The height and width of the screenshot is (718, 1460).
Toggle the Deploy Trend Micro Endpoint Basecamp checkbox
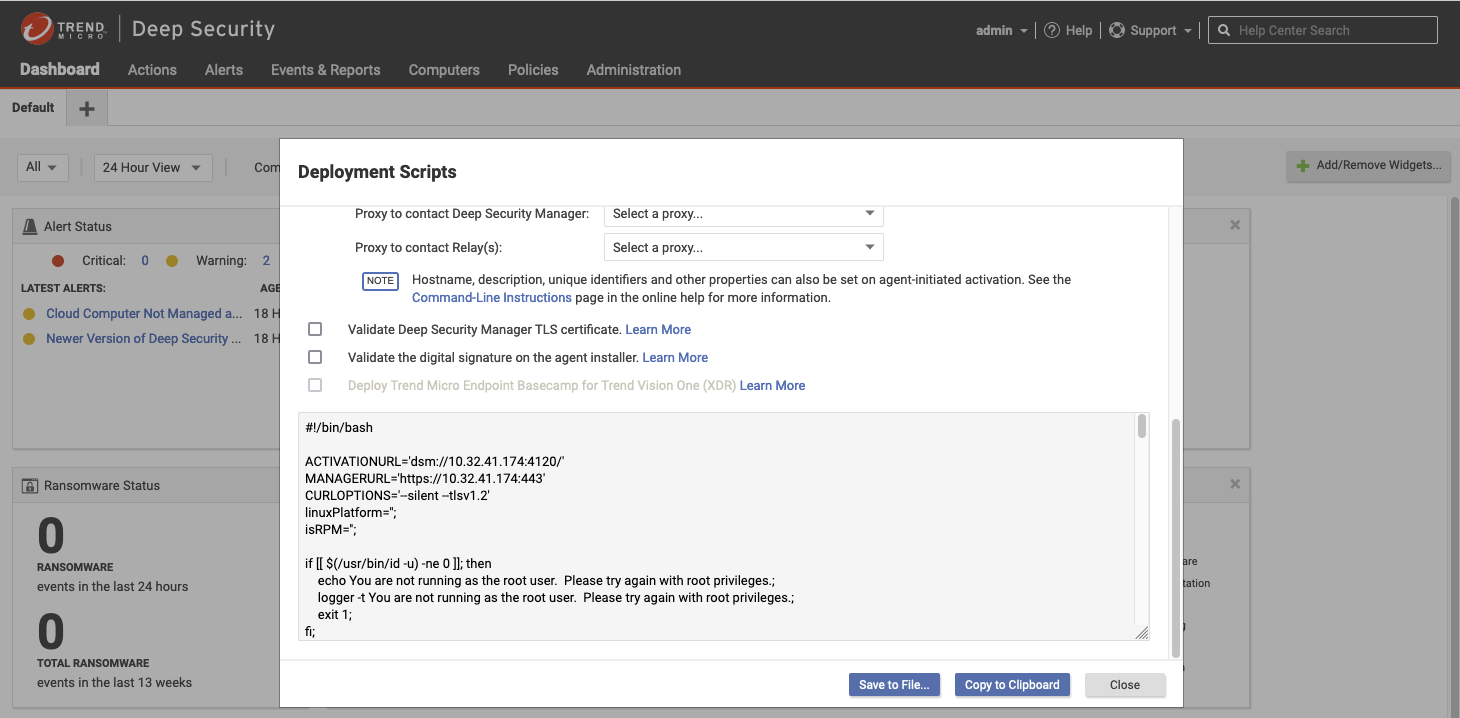[315, 385]
